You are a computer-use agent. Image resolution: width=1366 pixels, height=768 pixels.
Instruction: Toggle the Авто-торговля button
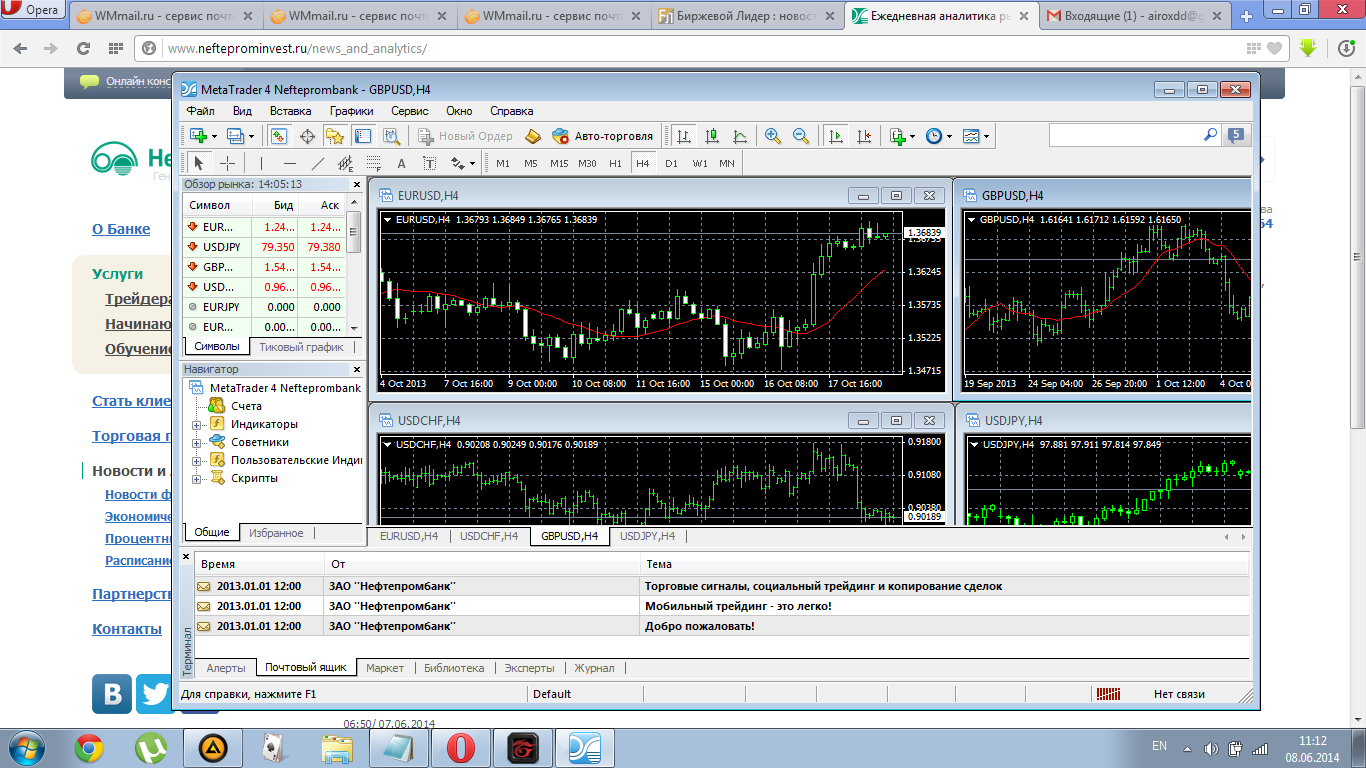point(603,136)
